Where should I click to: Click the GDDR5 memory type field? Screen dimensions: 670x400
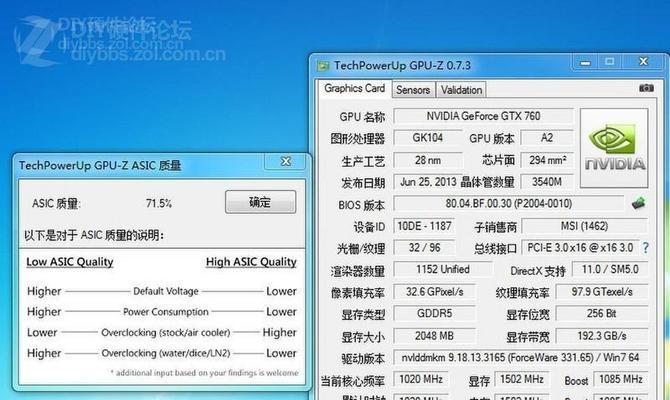(435, 314)
